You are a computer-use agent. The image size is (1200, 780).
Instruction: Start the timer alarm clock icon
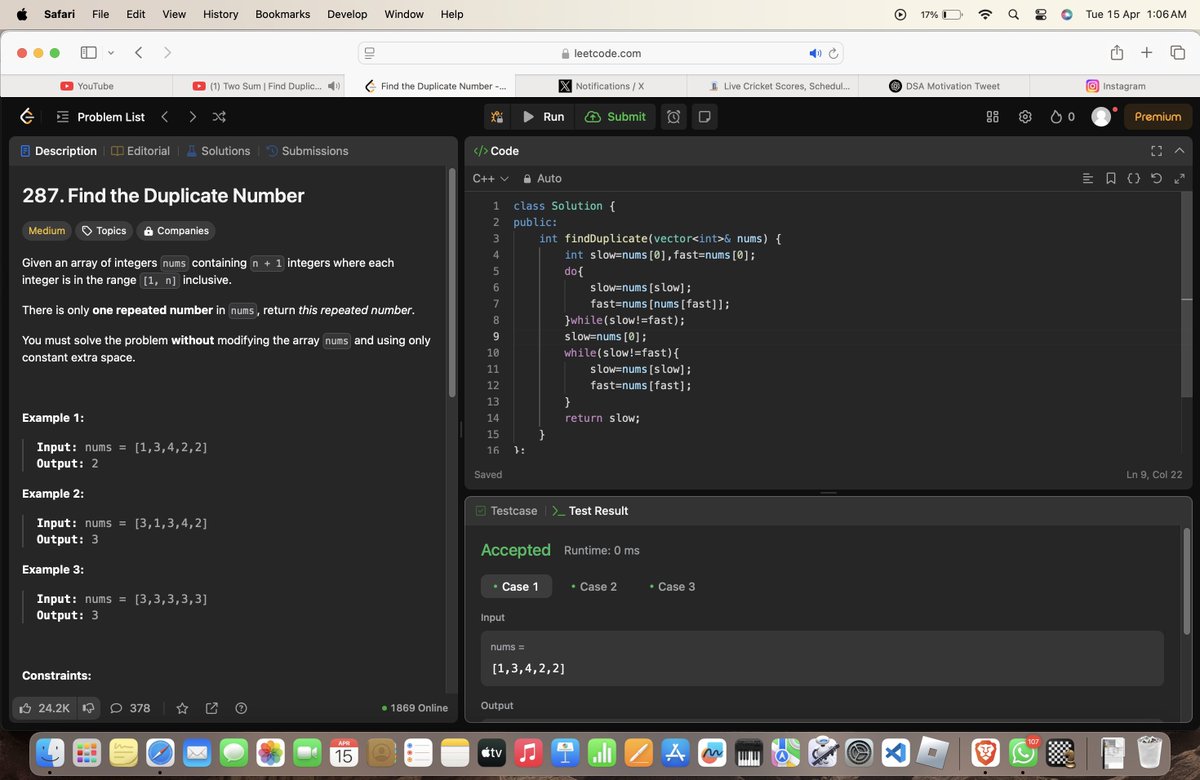coord(674,117)
